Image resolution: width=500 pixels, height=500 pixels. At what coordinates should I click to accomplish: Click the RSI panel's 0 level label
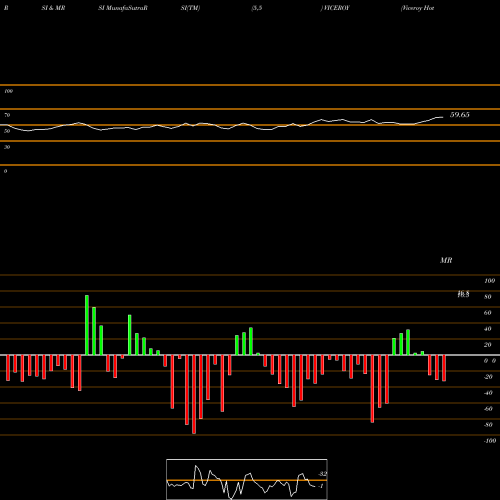pyautogui.click(x=5, y=171)
